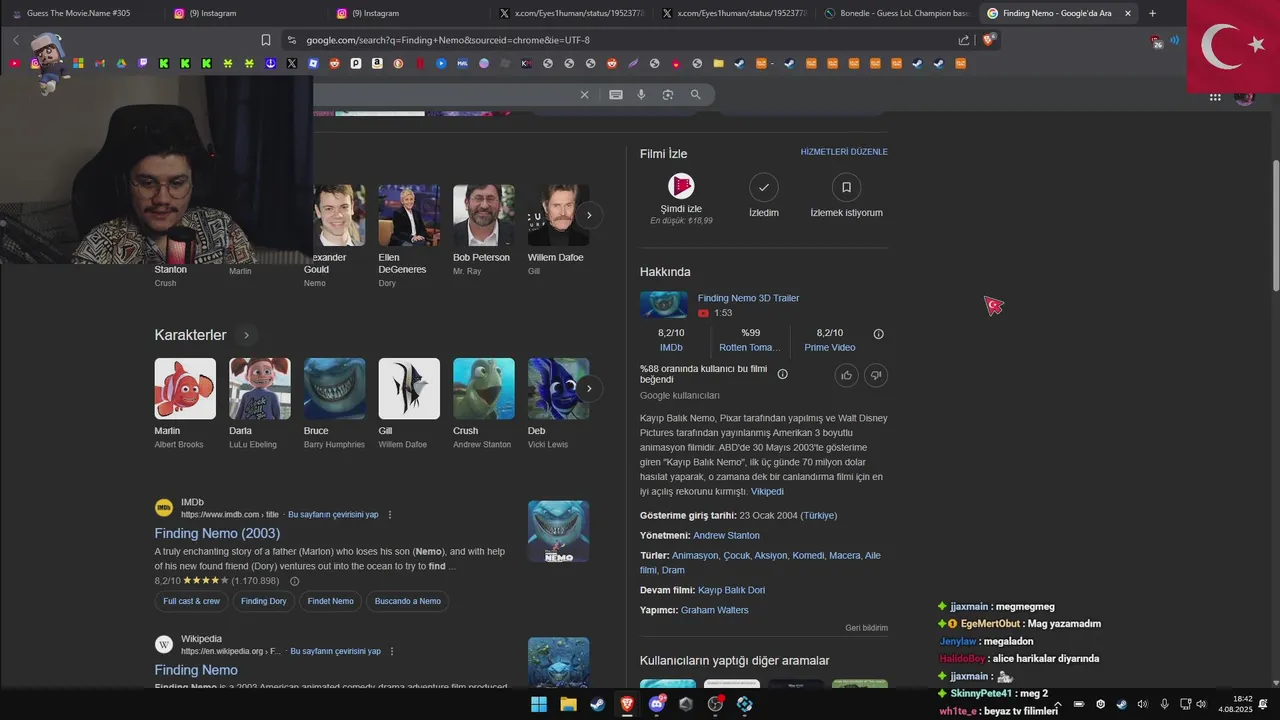Open producer Graham Walters link
1280x720 pixels.
714,610
